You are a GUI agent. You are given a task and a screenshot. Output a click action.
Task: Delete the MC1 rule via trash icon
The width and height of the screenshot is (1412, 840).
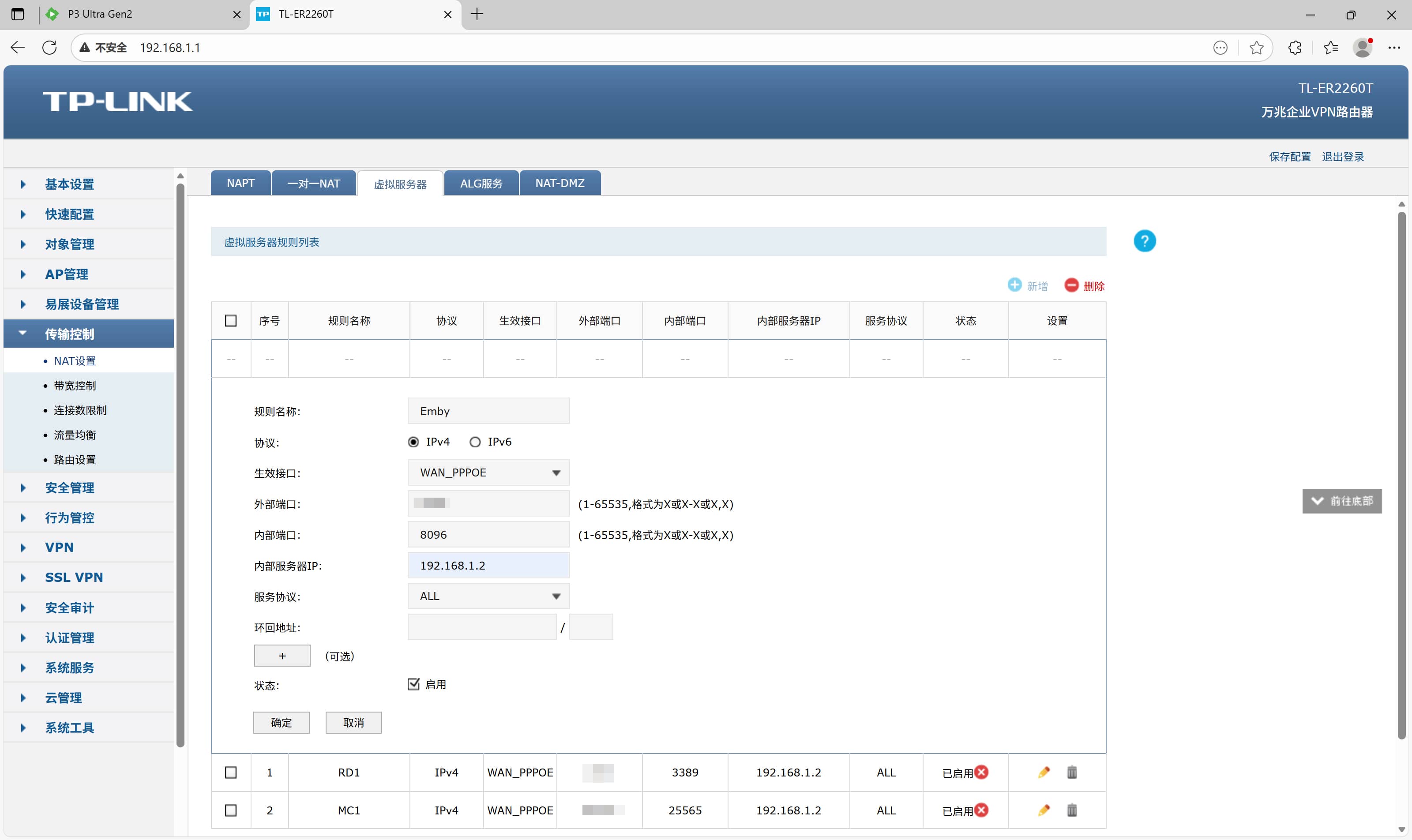1072,810
